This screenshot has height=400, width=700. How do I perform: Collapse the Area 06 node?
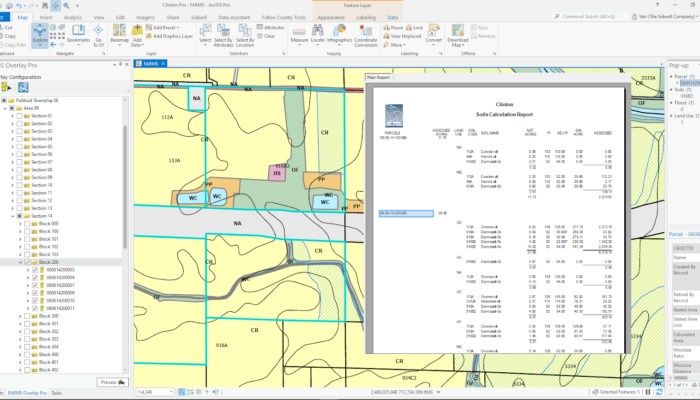coord(5,108)
